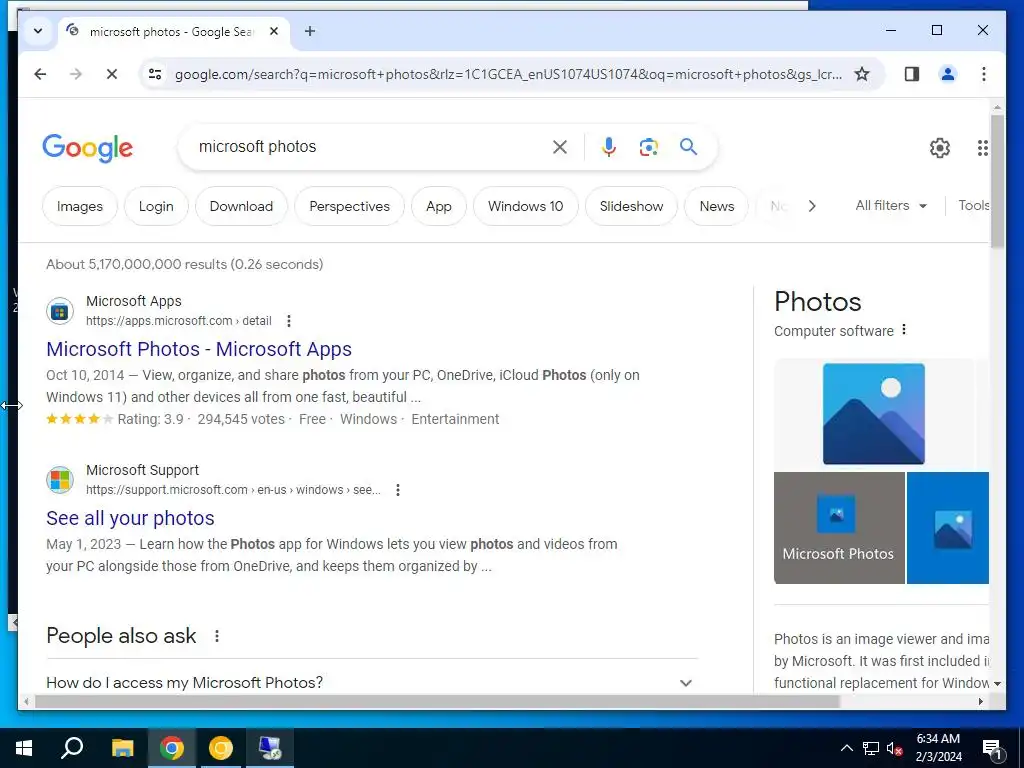The image size is (1024, 768).
Task: Open the remote desktop taskbar app
Action: pos(270,748)
